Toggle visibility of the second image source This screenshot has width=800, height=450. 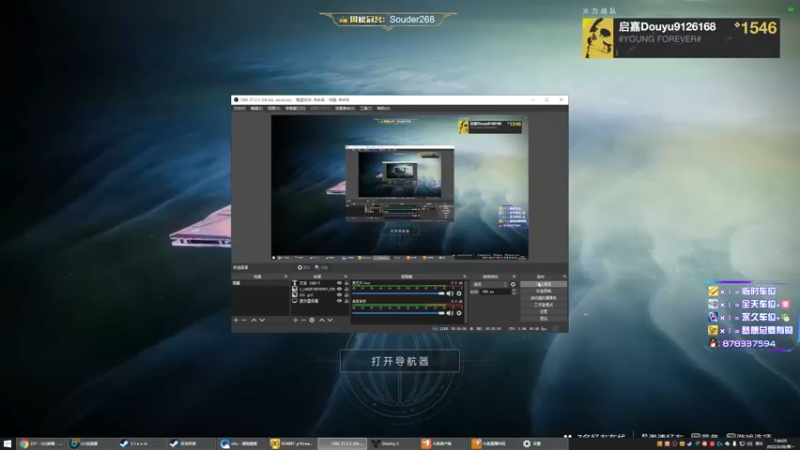pyautogui.click(x=339, y=289)
